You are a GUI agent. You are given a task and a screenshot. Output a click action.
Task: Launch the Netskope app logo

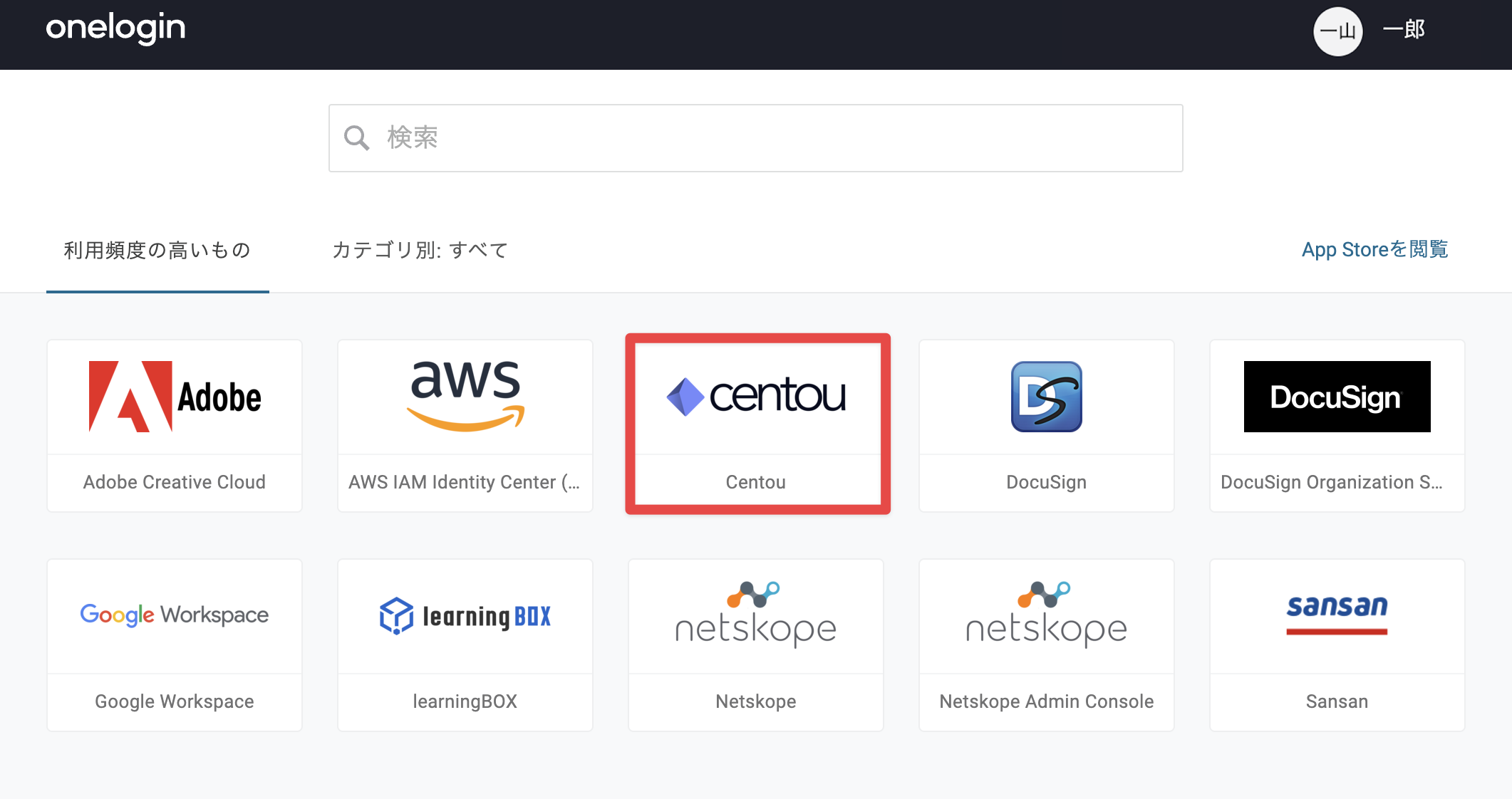(756, 615)
